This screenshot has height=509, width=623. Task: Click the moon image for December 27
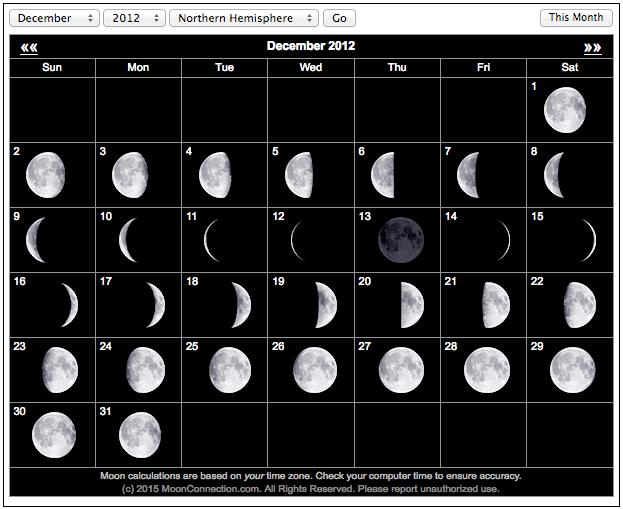click(x=401, y=370)
